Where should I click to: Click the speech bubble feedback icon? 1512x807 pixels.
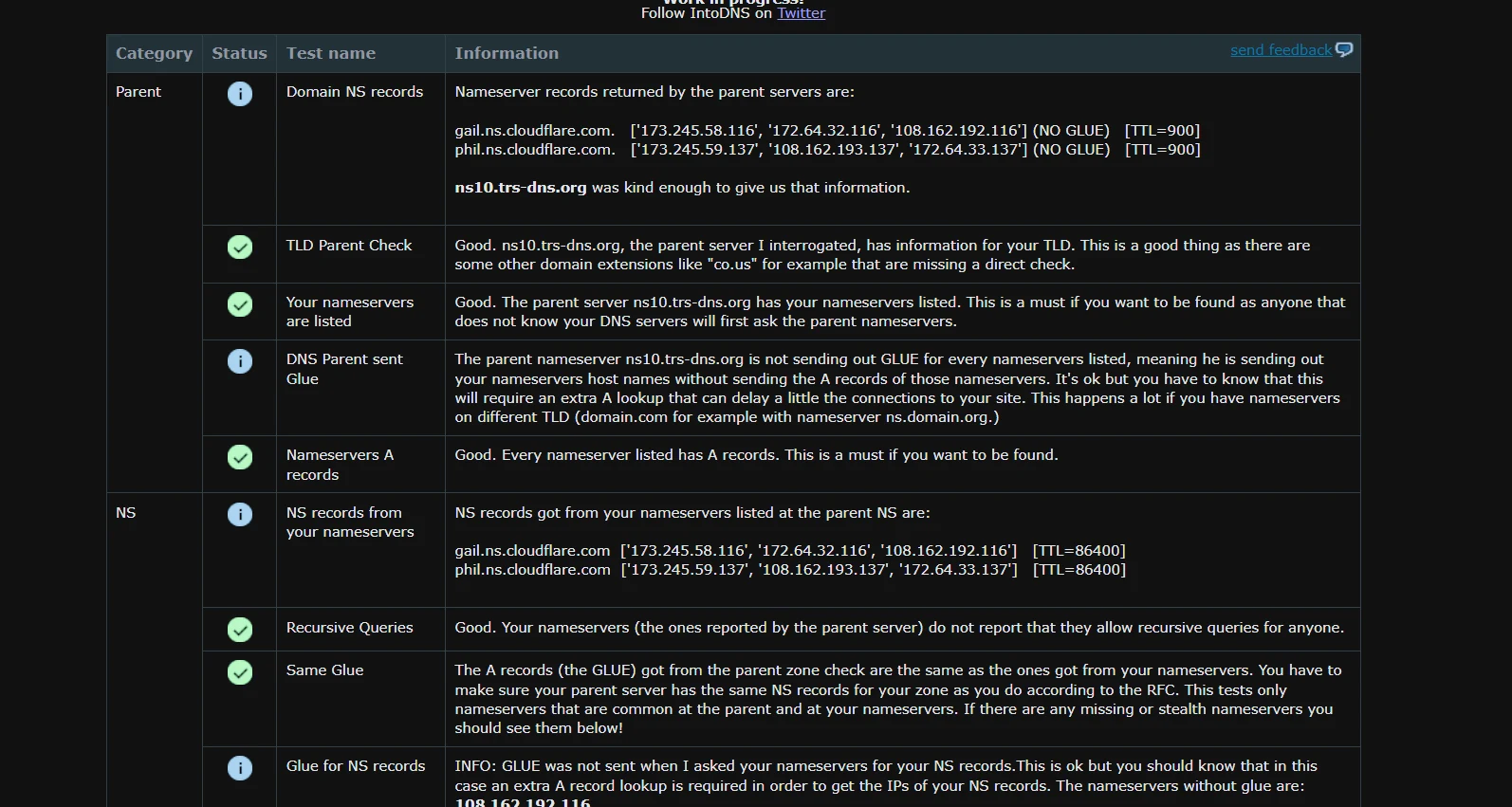1344,49
